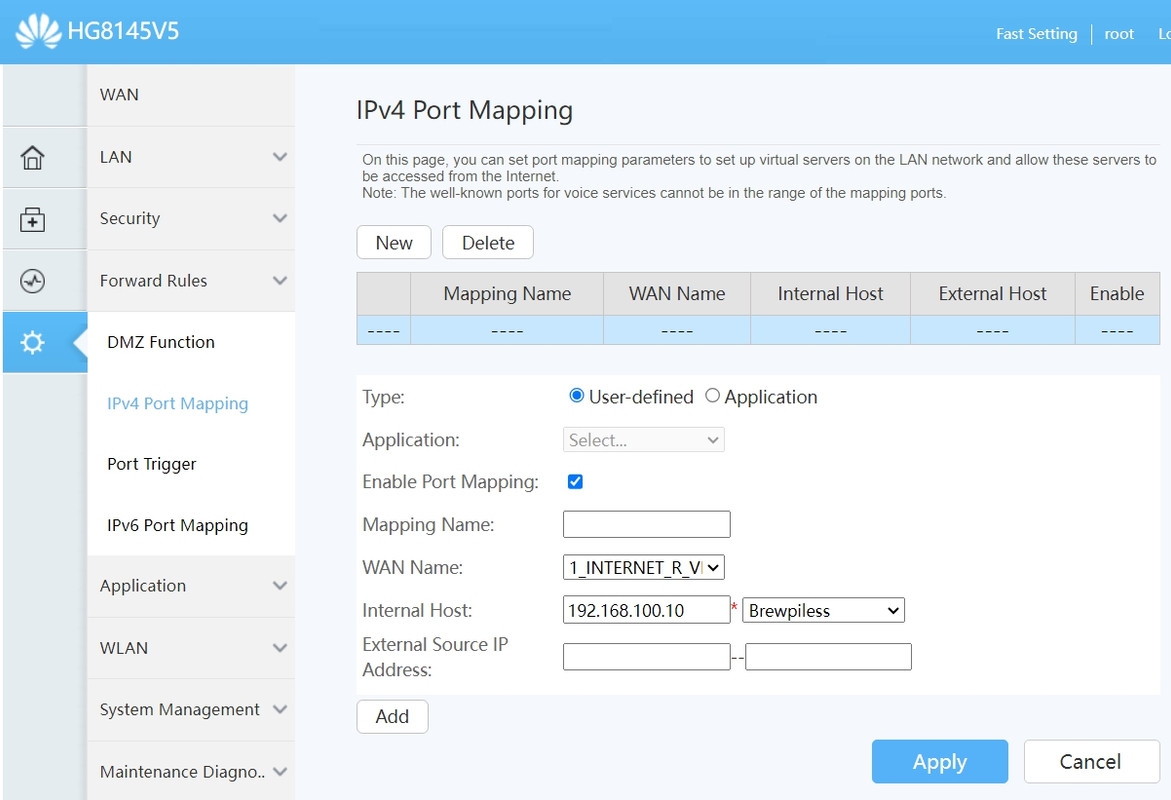Expand the Security menu chevron
1171x800 pixels.
(280, 218)
